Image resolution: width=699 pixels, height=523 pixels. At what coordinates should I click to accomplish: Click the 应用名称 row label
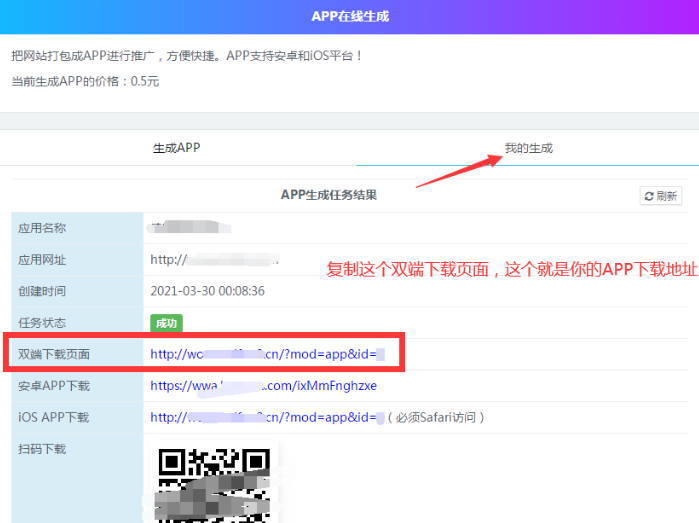click(x=42, y=228)
